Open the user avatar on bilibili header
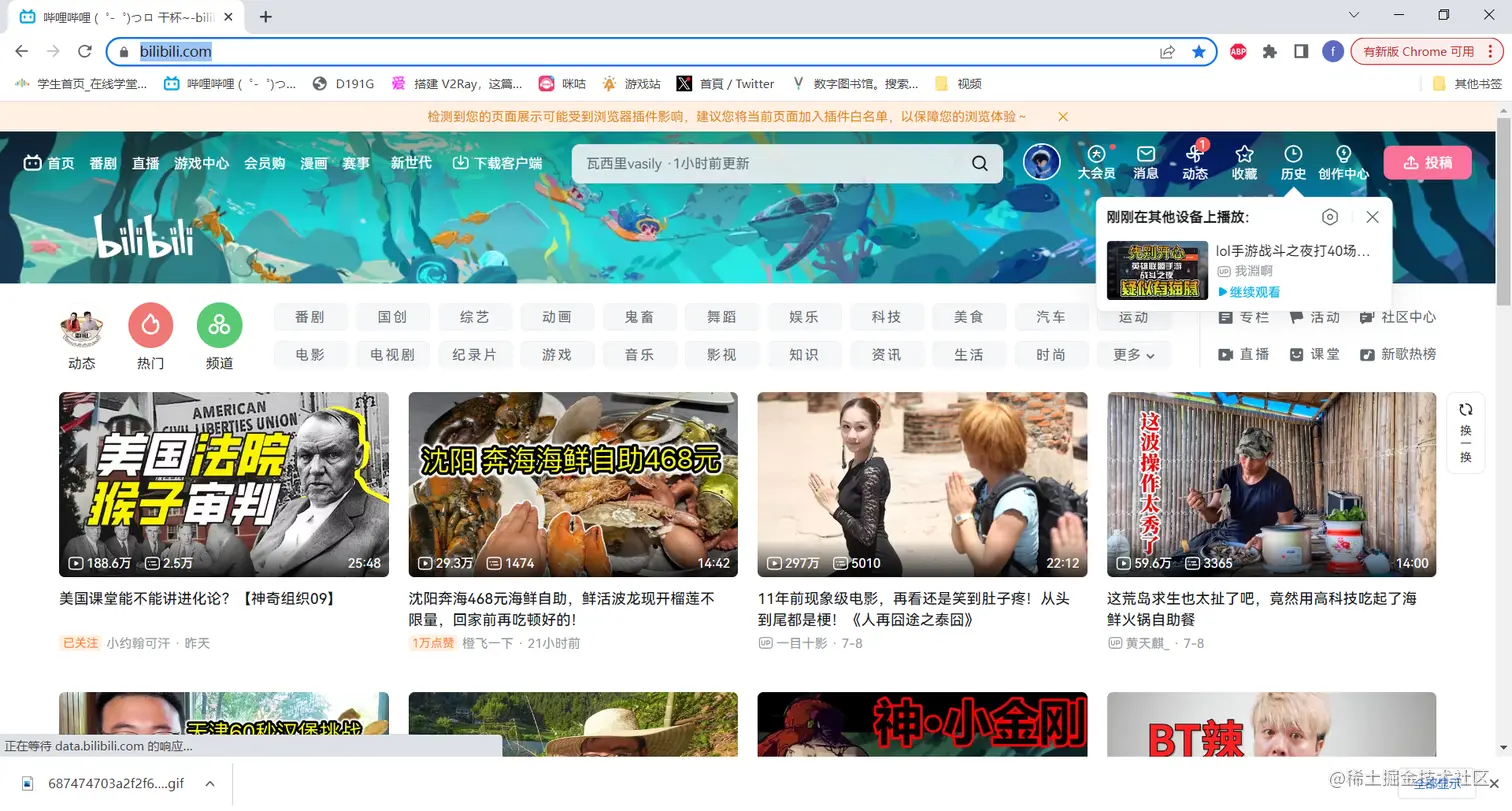 coord(1042,162)
